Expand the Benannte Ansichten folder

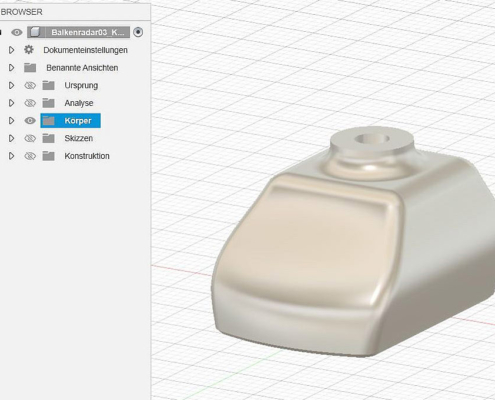(11, 68)
